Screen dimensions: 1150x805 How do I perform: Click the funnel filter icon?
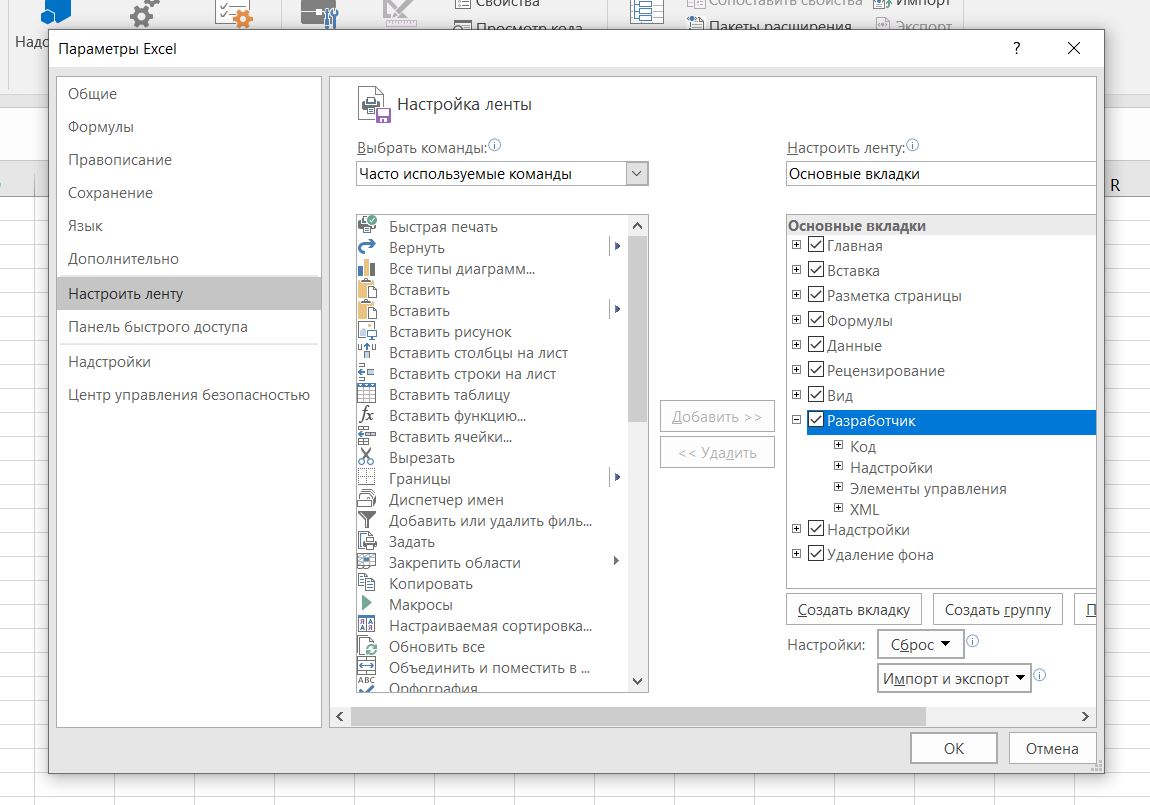367,520
